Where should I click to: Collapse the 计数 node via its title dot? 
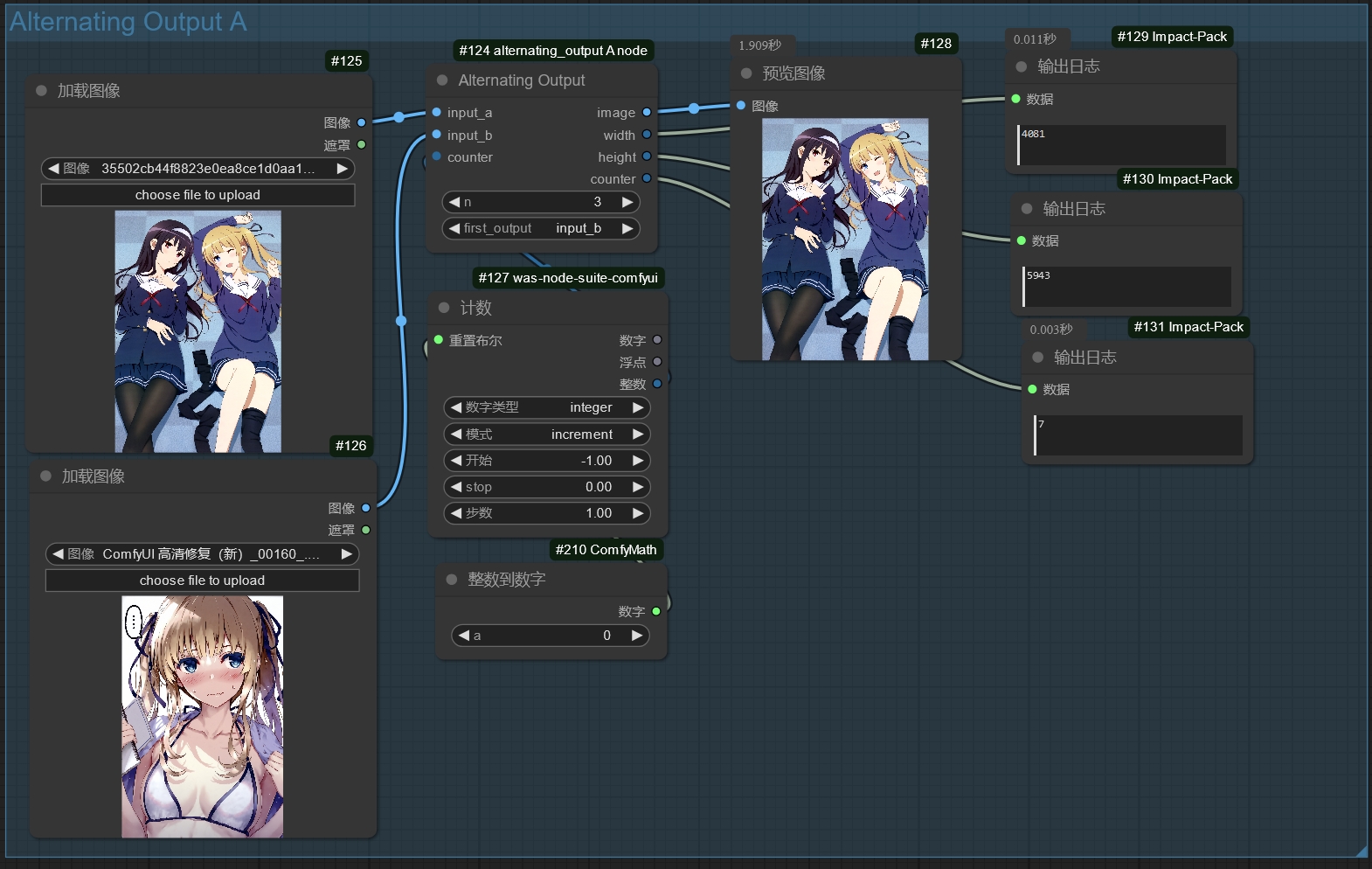pos(444,308)
